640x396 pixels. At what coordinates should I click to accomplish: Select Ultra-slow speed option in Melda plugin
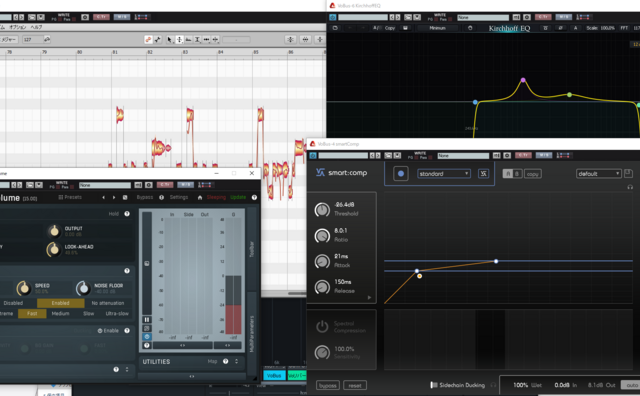[117, 314]
